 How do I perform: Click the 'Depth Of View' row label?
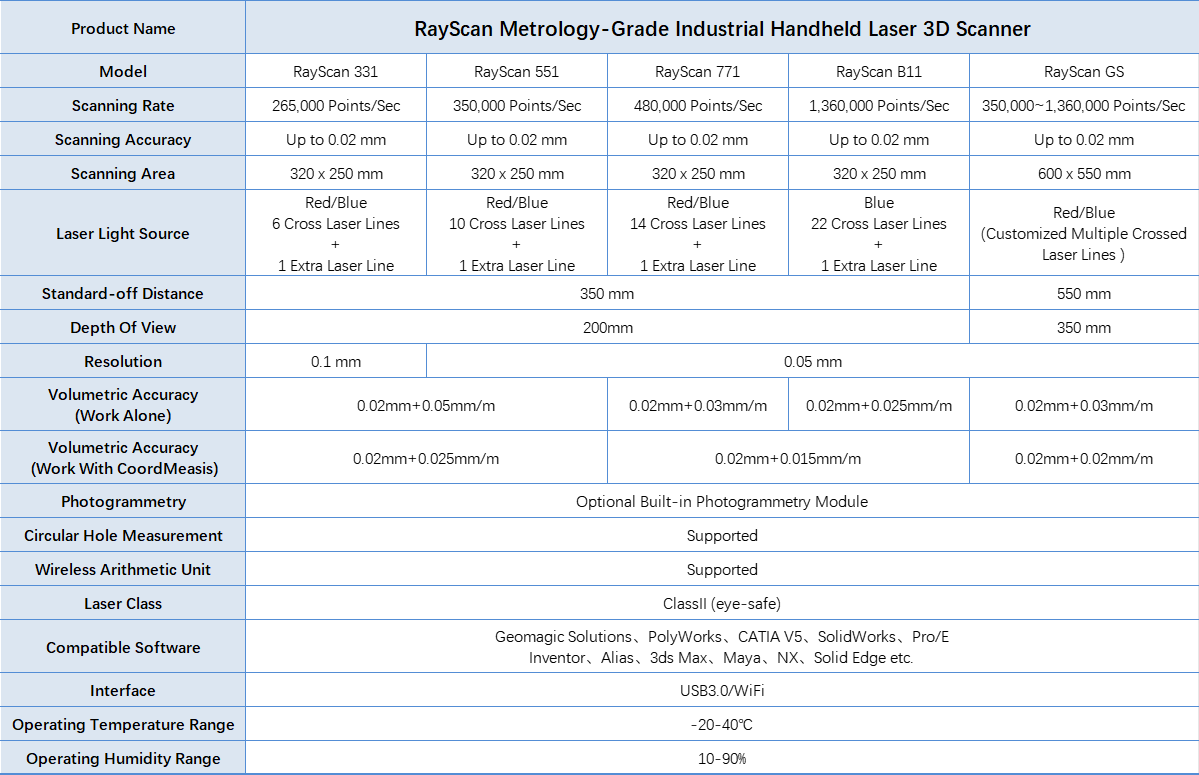[x=123, y=327]
